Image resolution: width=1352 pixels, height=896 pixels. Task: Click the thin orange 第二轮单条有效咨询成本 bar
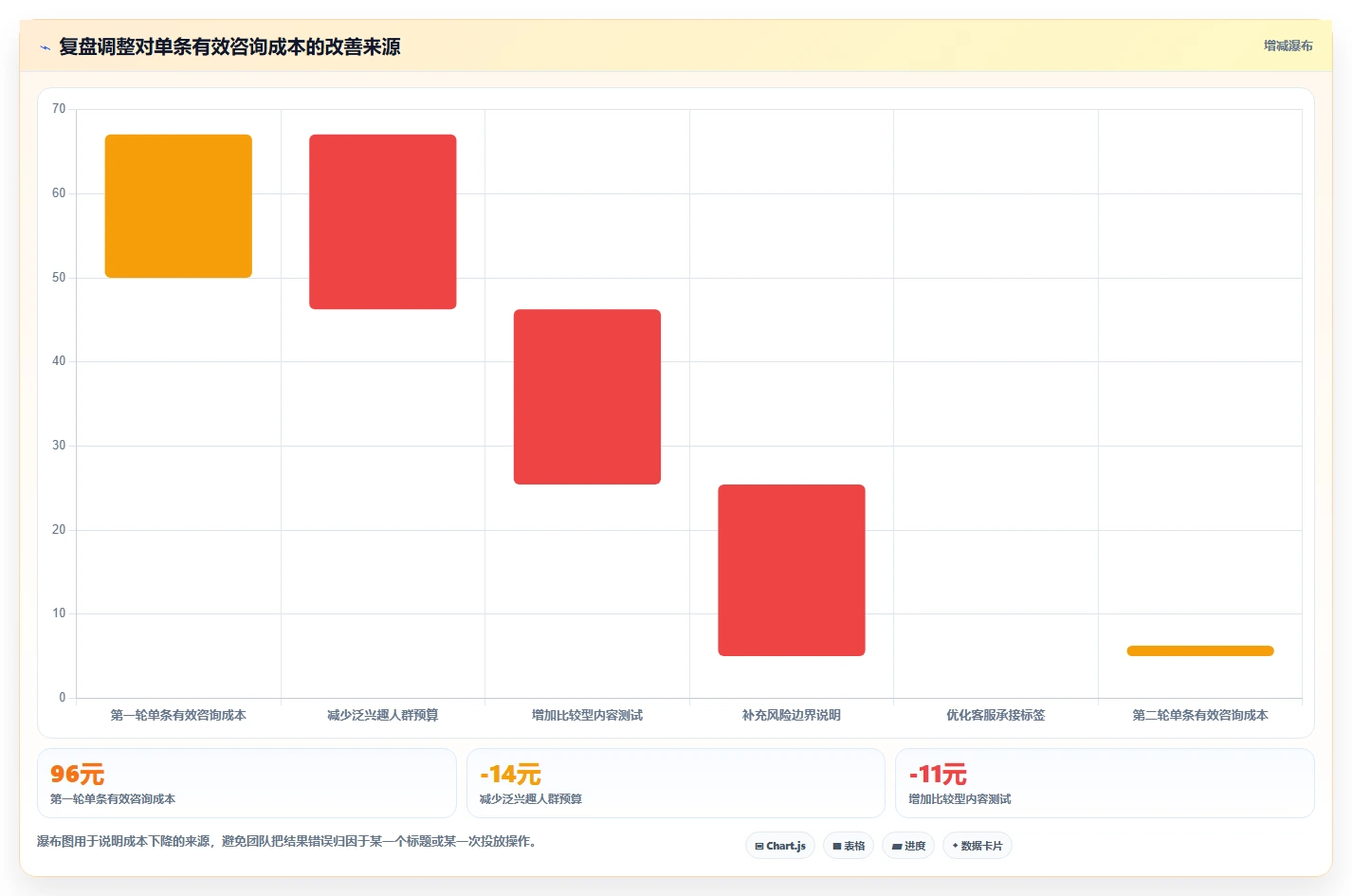1200,650
